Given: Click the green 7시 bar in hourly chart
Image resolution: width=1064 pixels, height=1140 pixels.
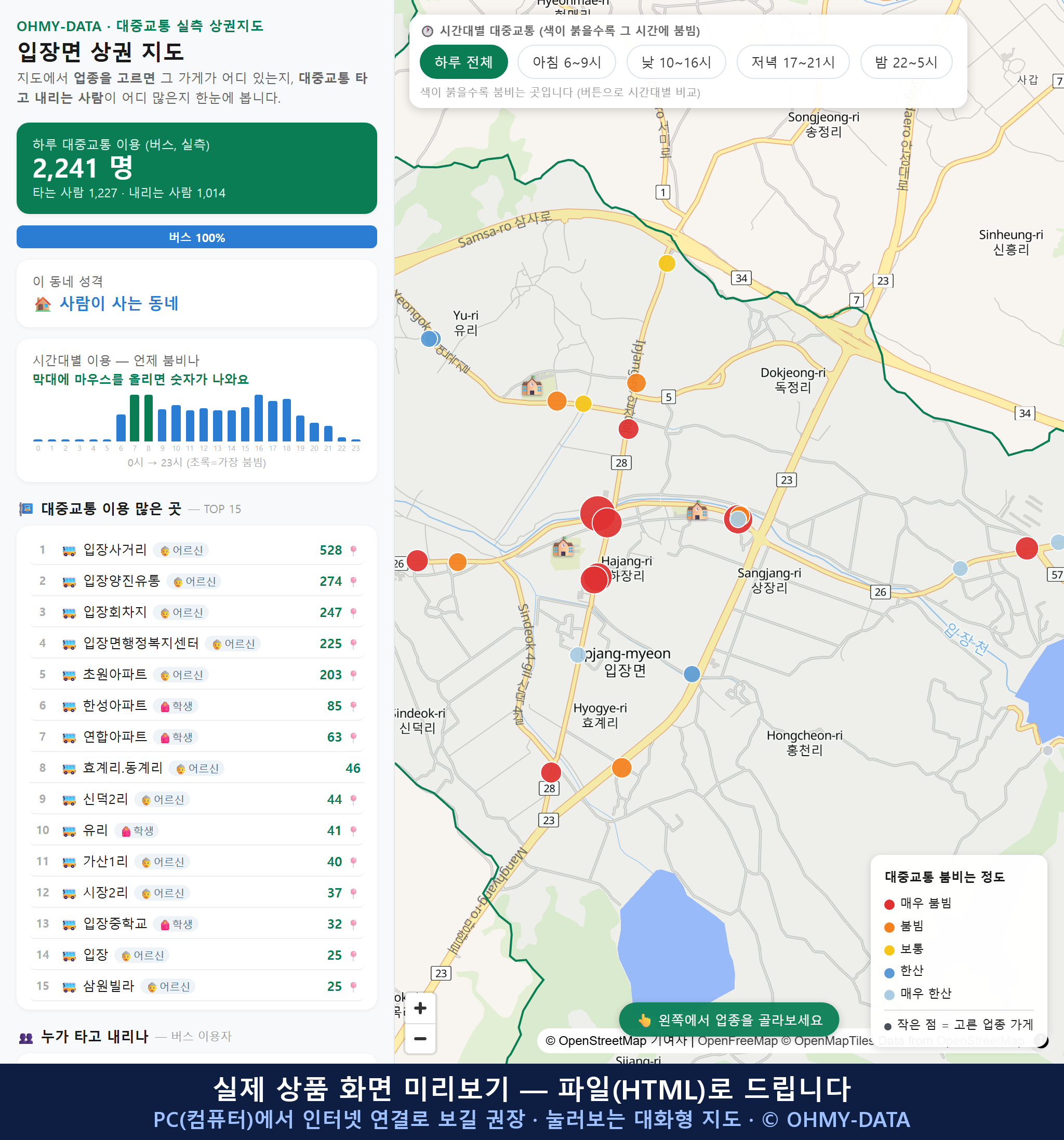Looking at the screenshot, I should point(134,418).
